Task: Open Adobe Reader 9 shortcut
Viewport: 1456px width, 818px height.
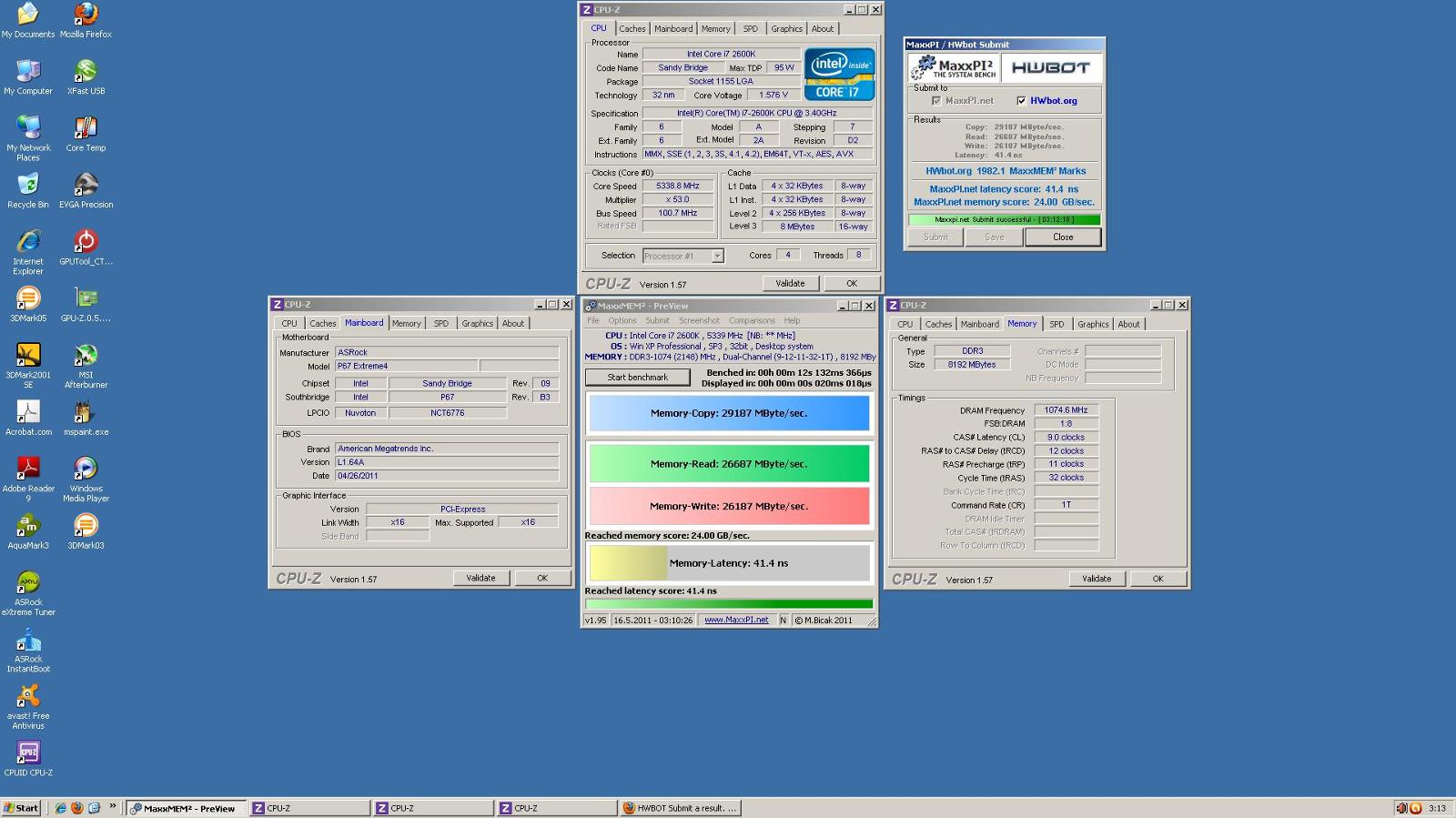Action: click(27, 480)
